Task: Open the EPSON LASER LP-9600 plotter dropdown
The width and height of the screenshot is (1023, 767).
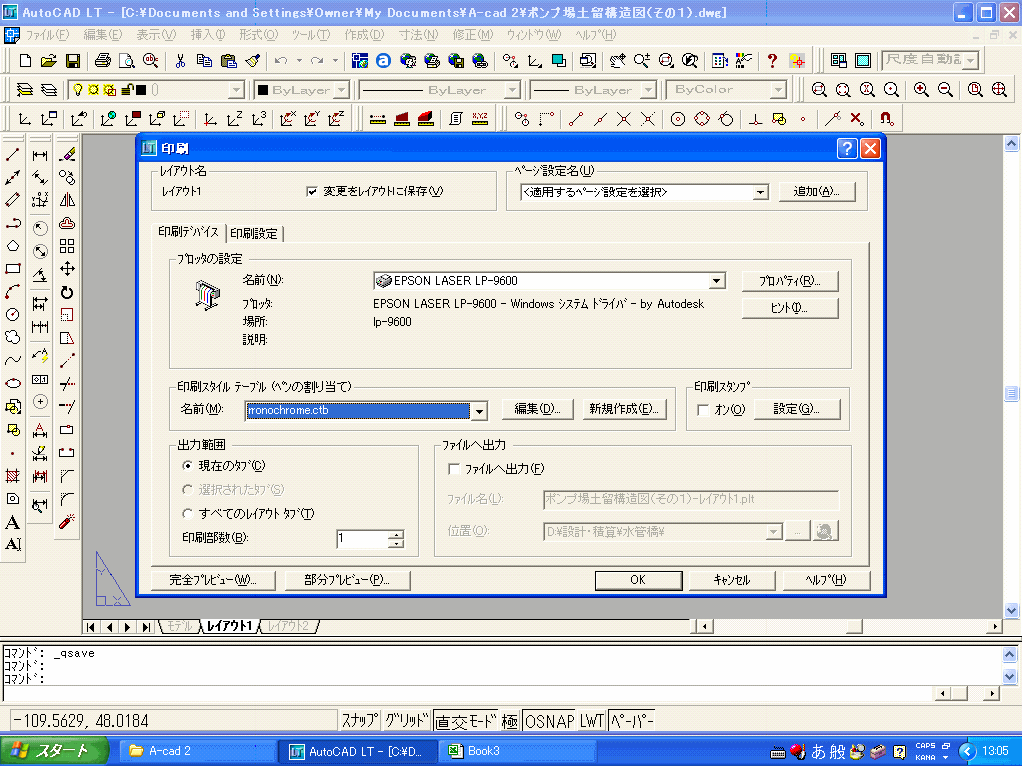Action: coord(716,281)
